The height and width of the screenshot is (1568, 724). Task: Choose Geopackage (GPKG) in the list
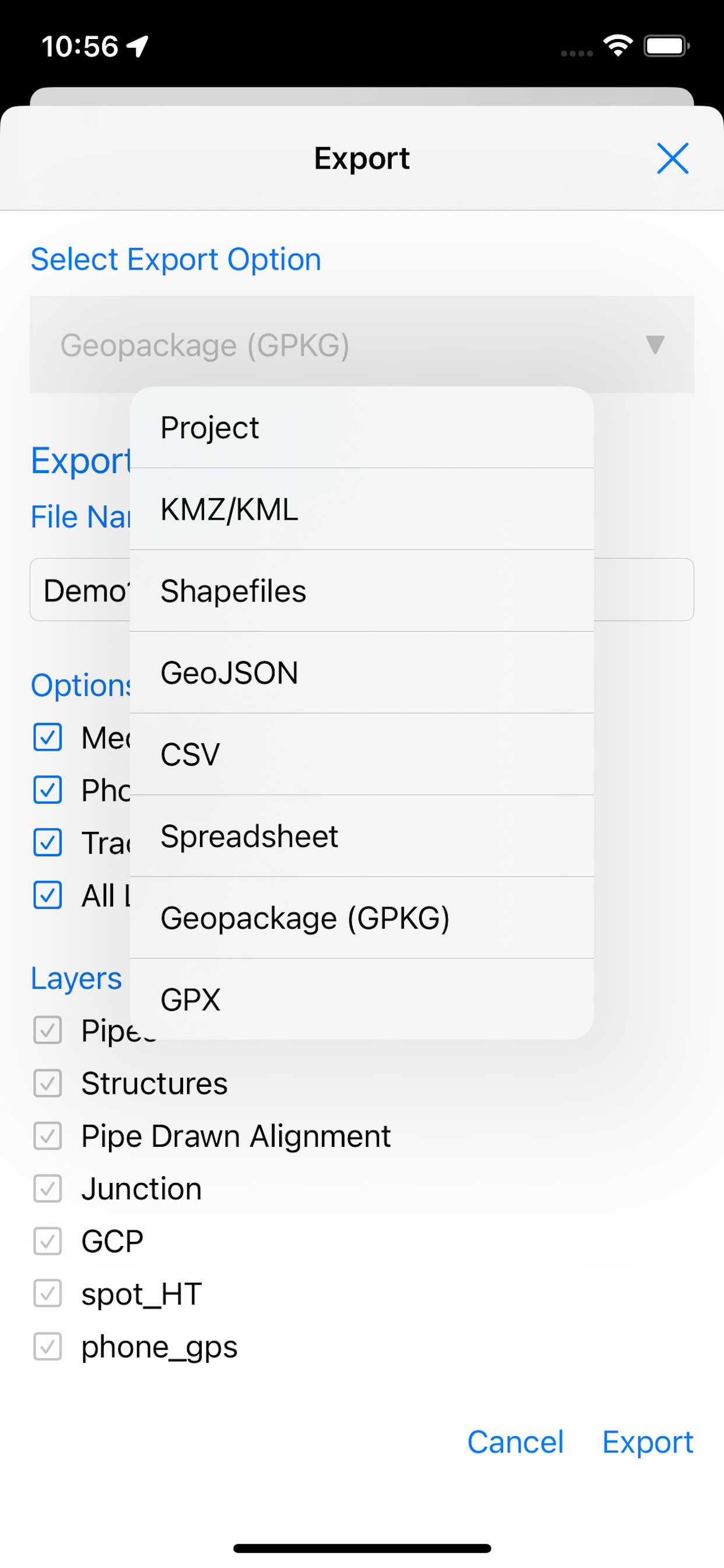(361, 918)
